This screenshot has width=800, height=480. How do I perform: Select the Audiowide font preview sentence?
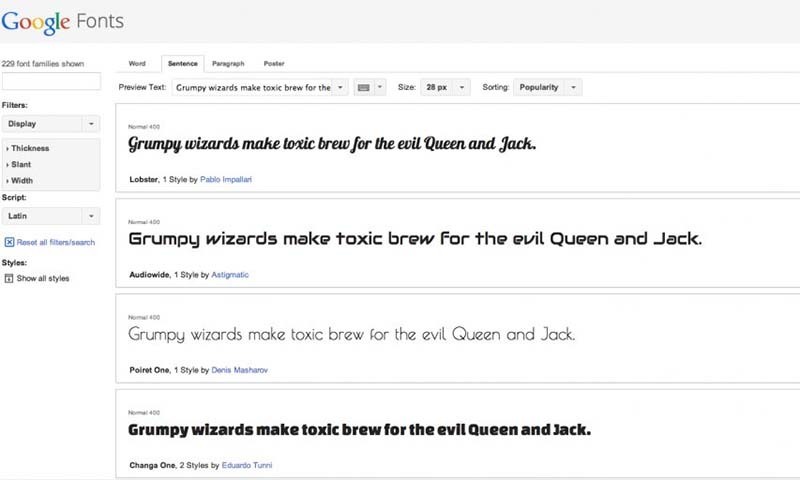(415, 239)
